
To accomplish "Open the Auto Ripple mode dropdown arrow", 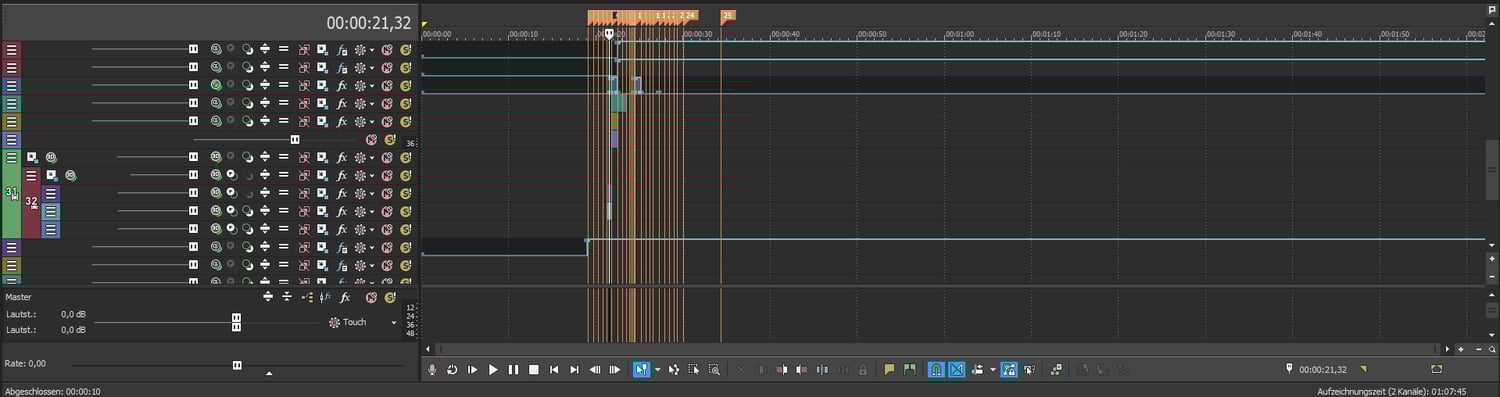I will (x=992, y=370).
